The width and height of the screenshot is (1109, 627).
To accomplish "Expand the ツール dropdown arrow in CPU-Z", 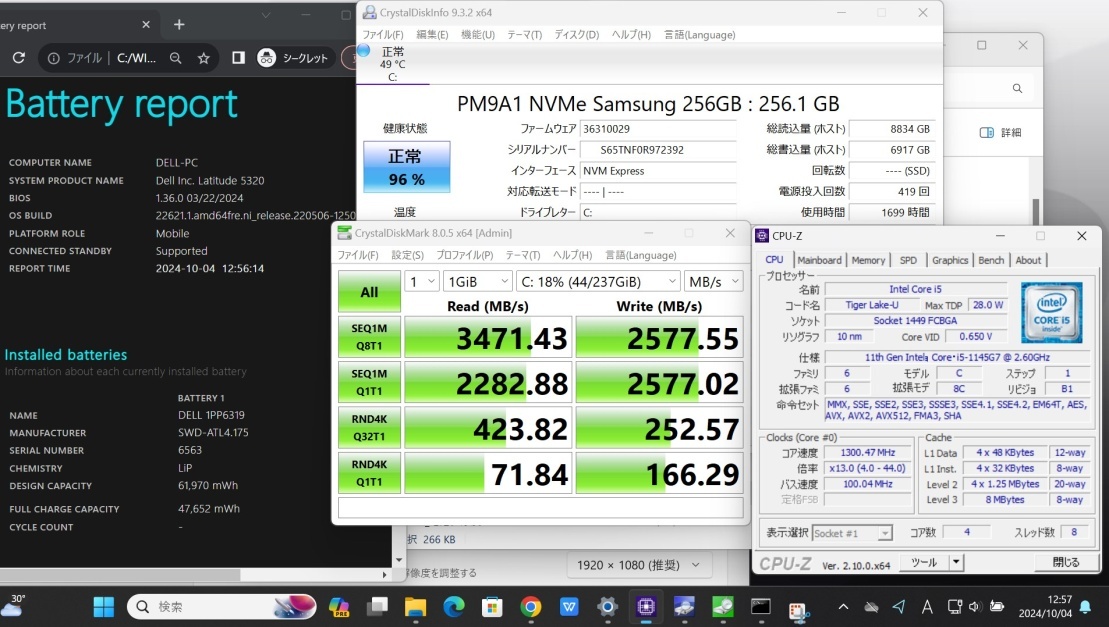I will click(955, 563).
